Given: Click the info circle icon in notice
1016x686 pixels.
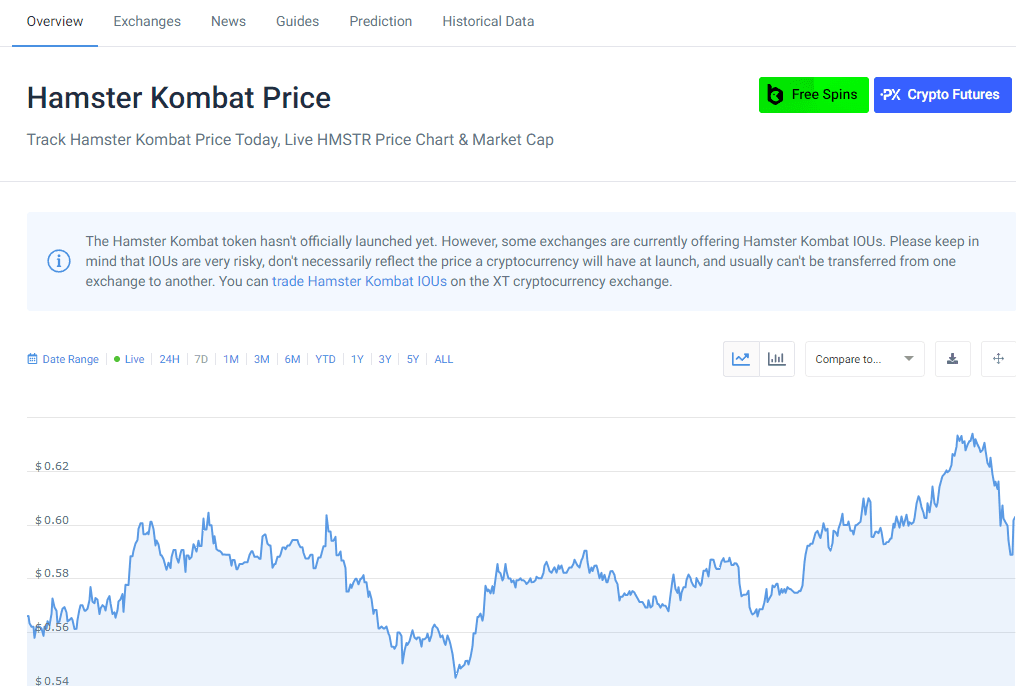Looking at the screenshot, I should [x=59, y=261].
